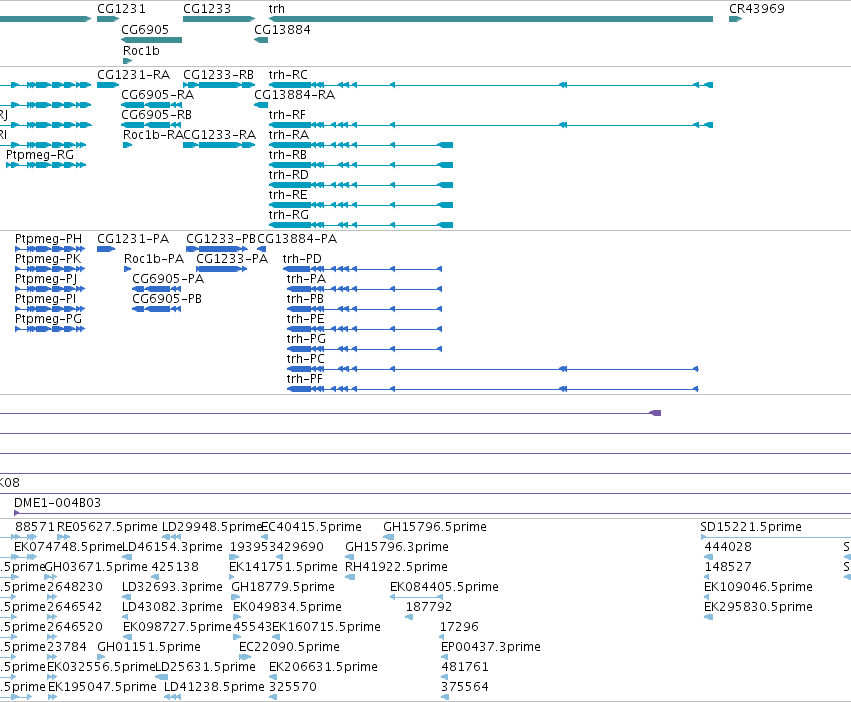Click the SD15221.5prime EST label
The height and width of the screenshot is (702, 851).
751,527
